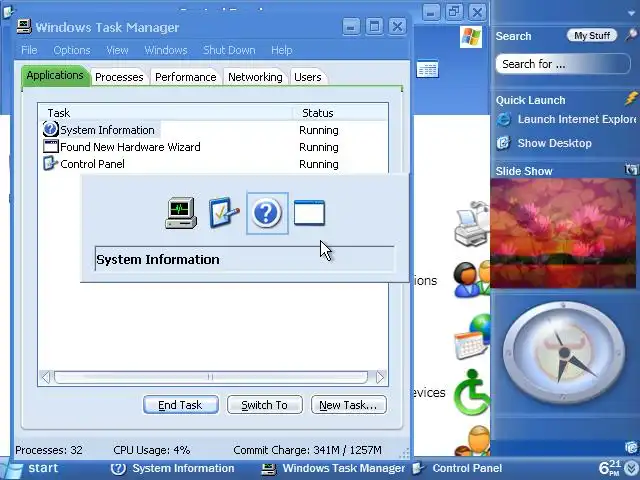Click the My Stuff button in Search
This screenshot has height=480, width=640.
point(592,36)
